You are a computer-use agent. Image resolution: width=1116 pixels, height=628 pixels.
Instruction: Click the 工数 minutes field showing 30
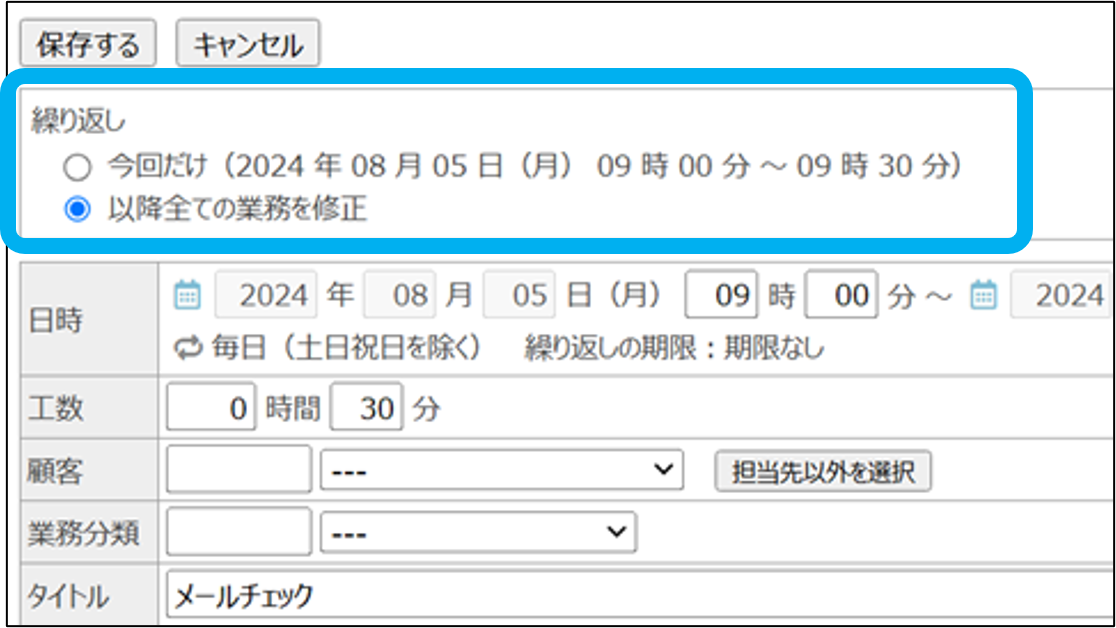tap(366, 408)
